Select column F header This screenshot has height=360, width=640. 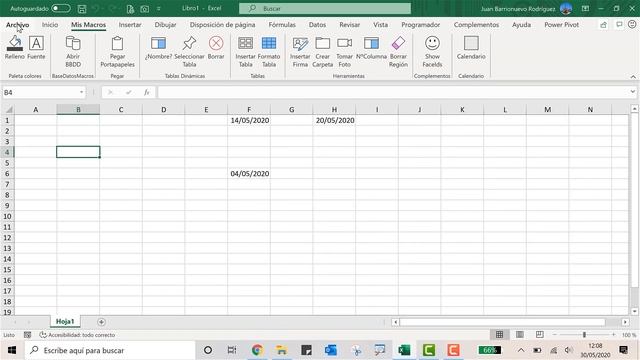click(249, 109)
